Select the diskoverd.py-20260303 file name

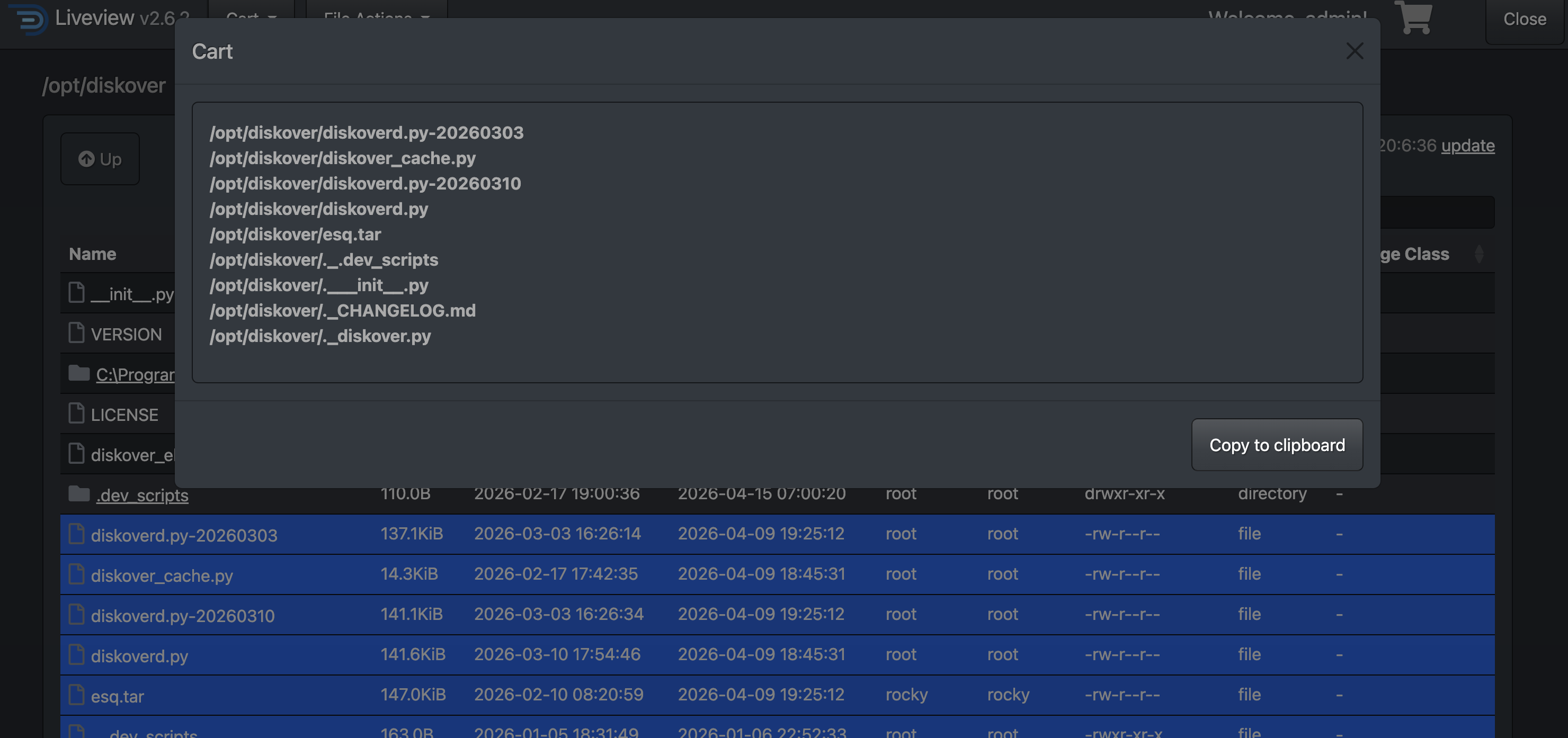(x=184, y=535)
